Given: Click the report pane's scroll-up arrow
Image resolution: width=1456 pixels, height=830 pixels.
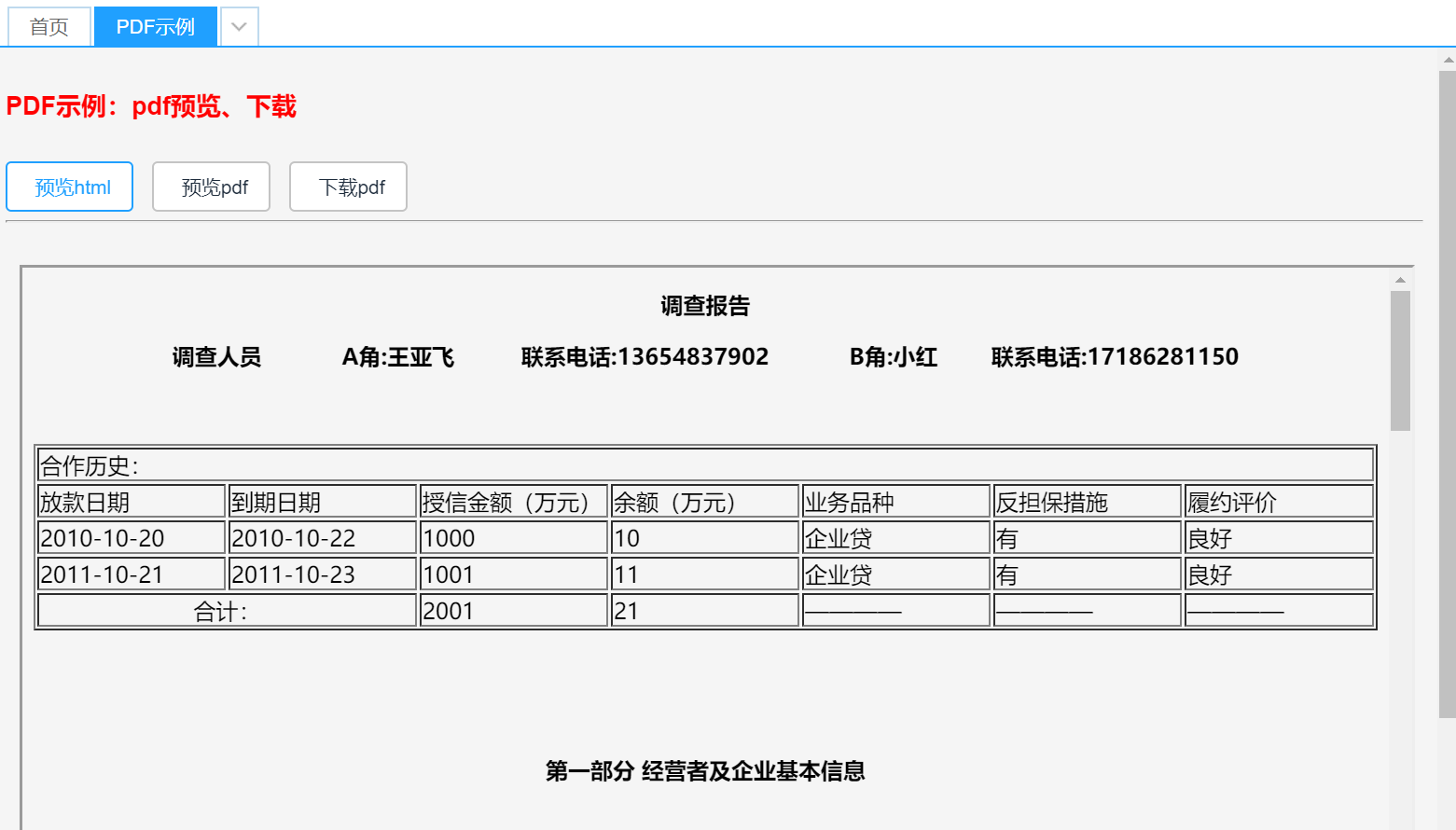Looking at the screenshot, I should click(1400, 280).
